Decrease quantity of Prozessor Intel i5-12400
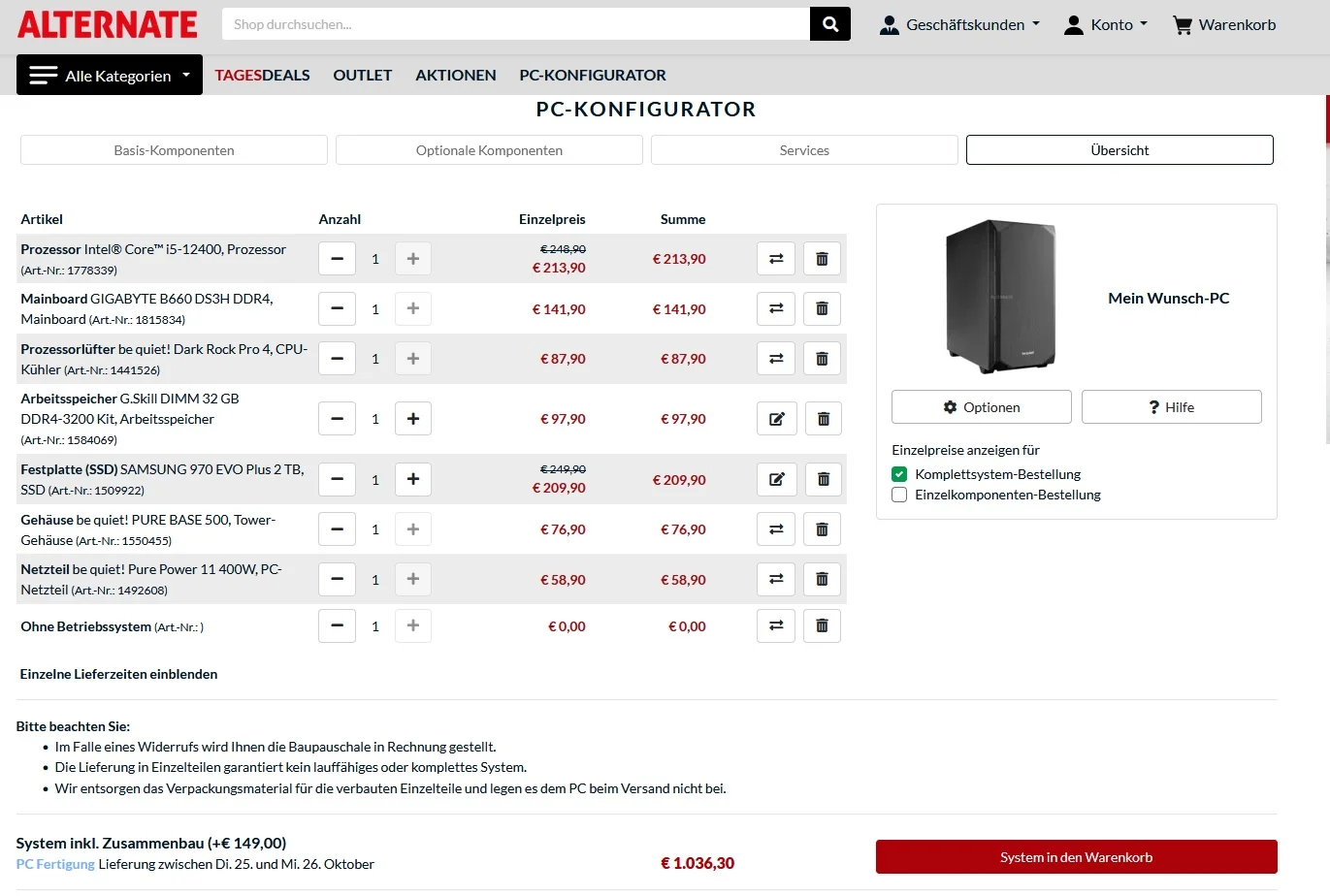The image size is (1330, 896). [337, 259]
